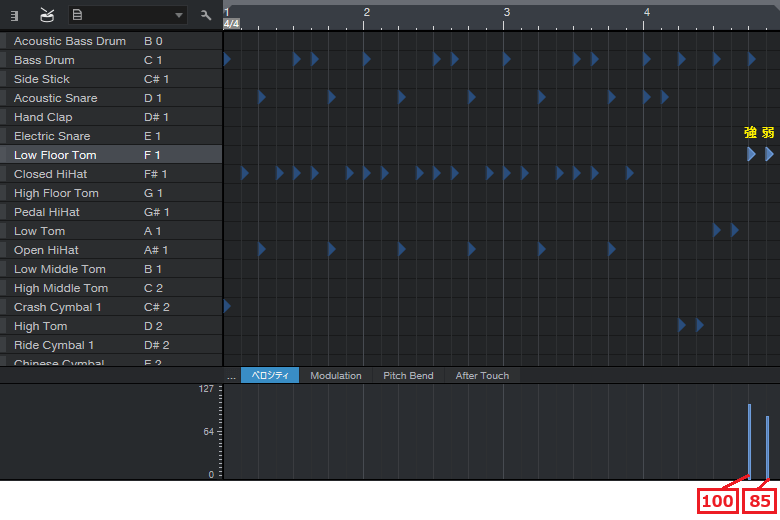Click bar 3 on timeline ruler
The width and height of the screenshot is (780, 520).
point(505,14)
